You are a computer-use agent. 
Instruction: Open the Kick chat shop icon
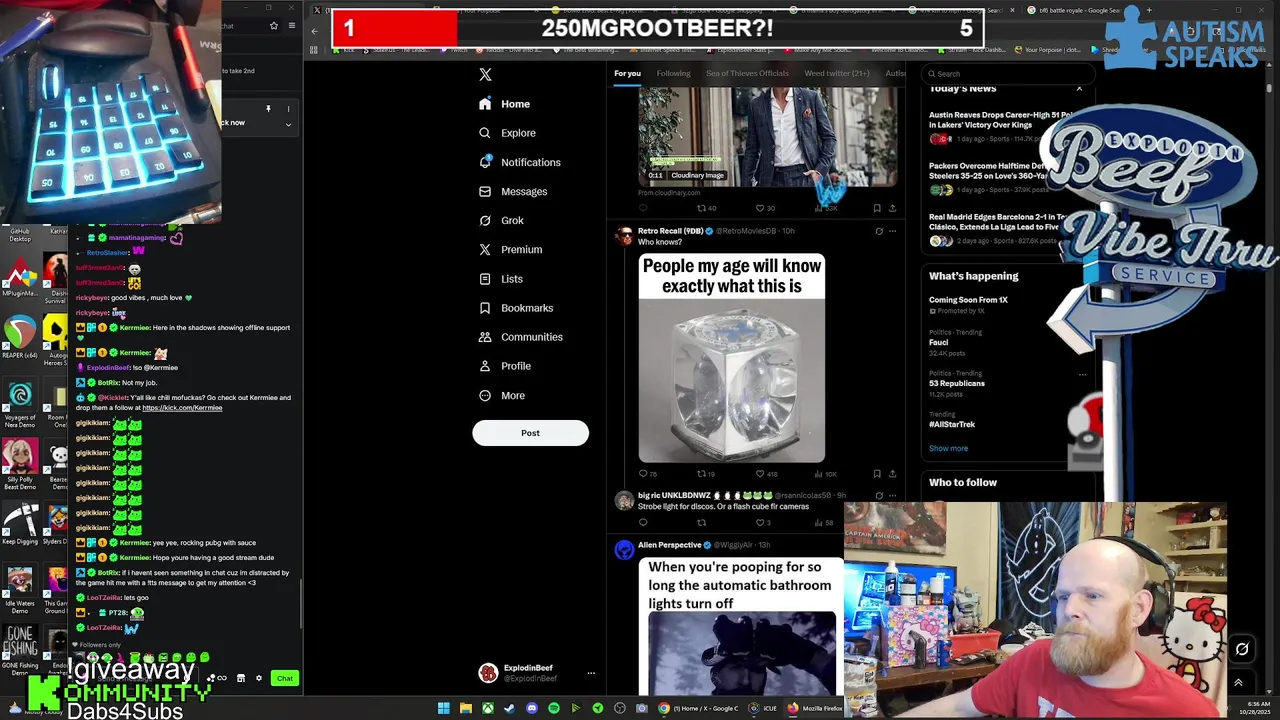[240, 678]
